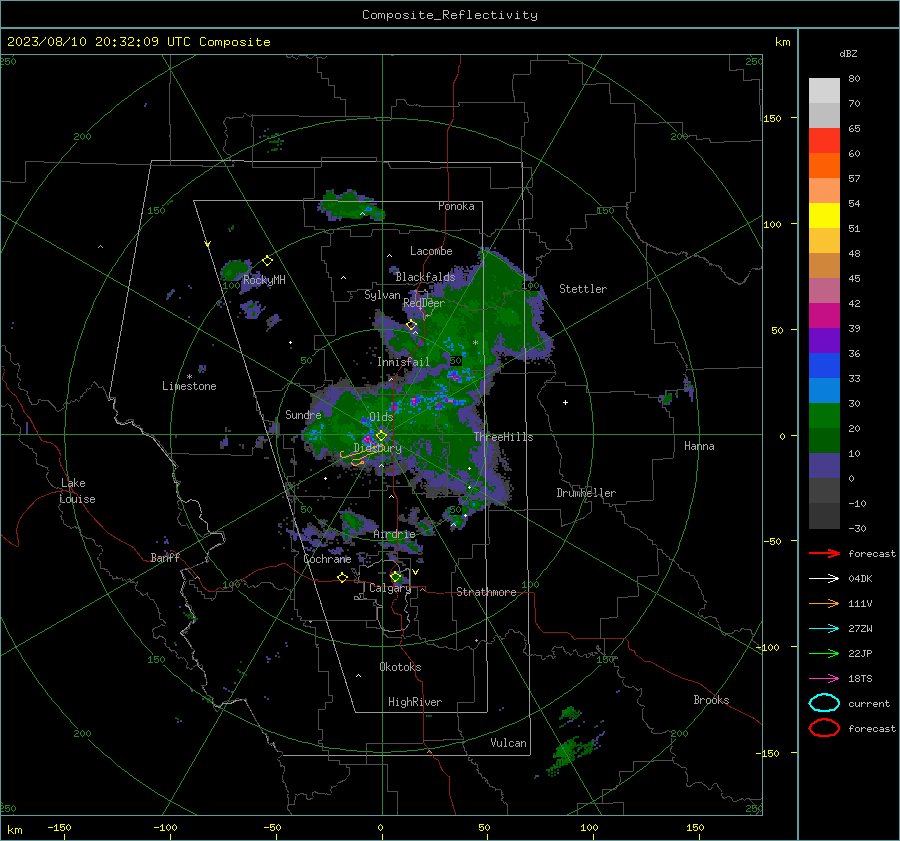Click the Sylvan label
Viewport: 900px width, 841px height.
pos(382,295)
